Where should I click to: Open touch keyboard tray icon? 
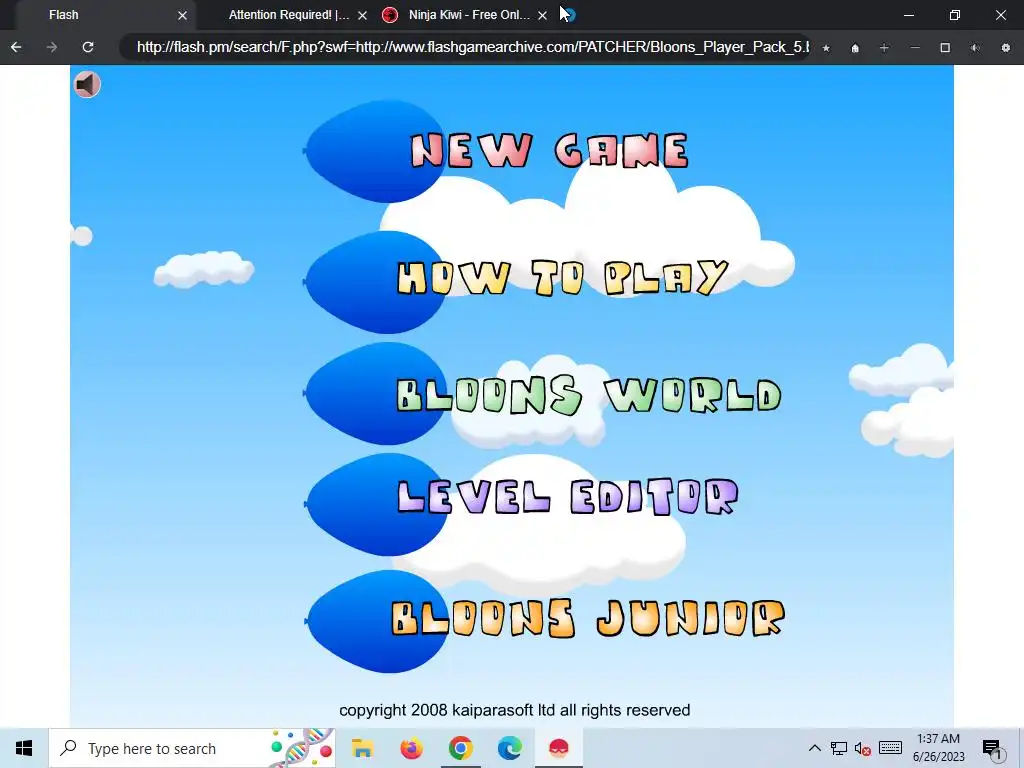pos(890,748)
